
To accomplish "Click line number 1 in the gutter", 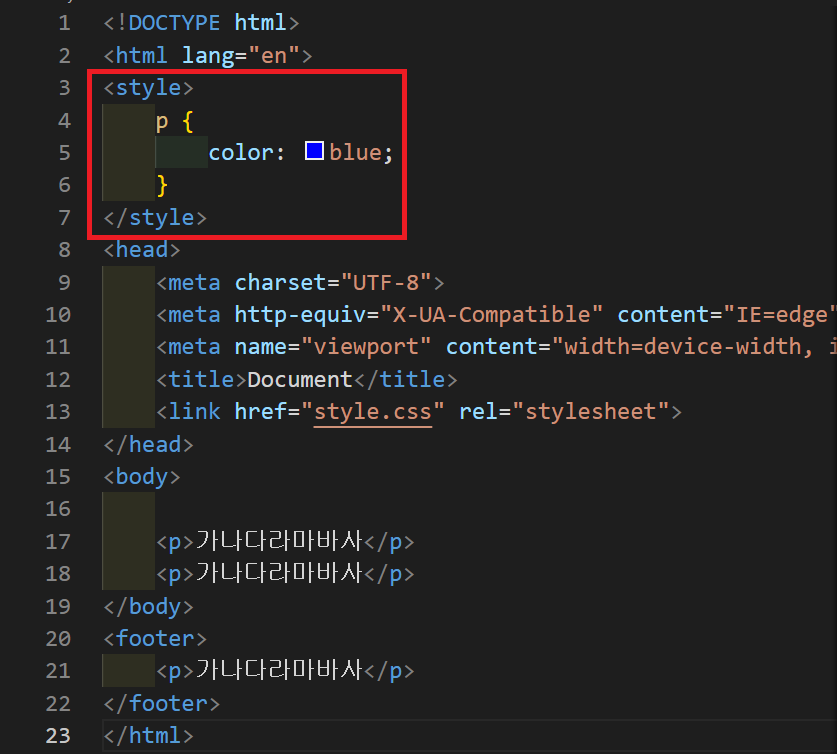I will coord(65,23).
